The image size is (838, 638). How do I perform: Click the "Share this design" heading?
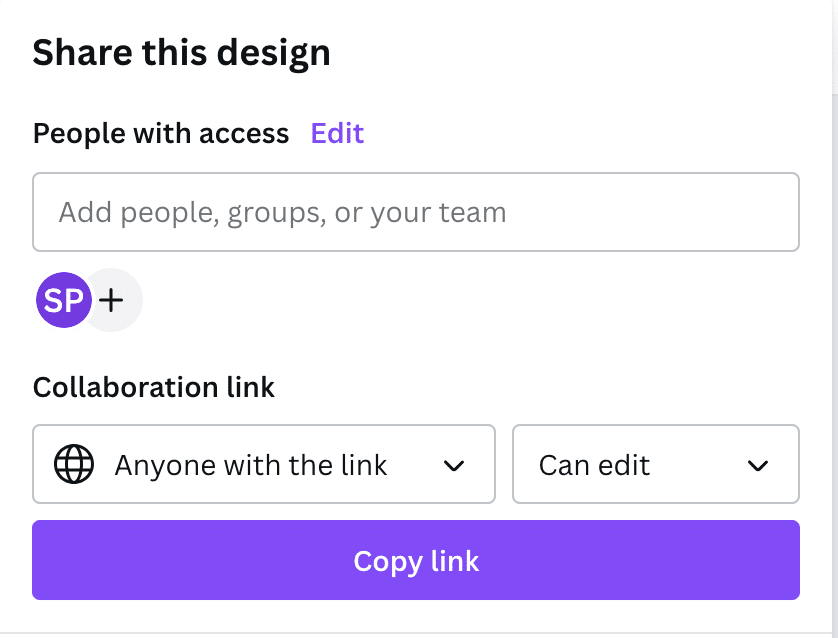click(x=181, y=53)
